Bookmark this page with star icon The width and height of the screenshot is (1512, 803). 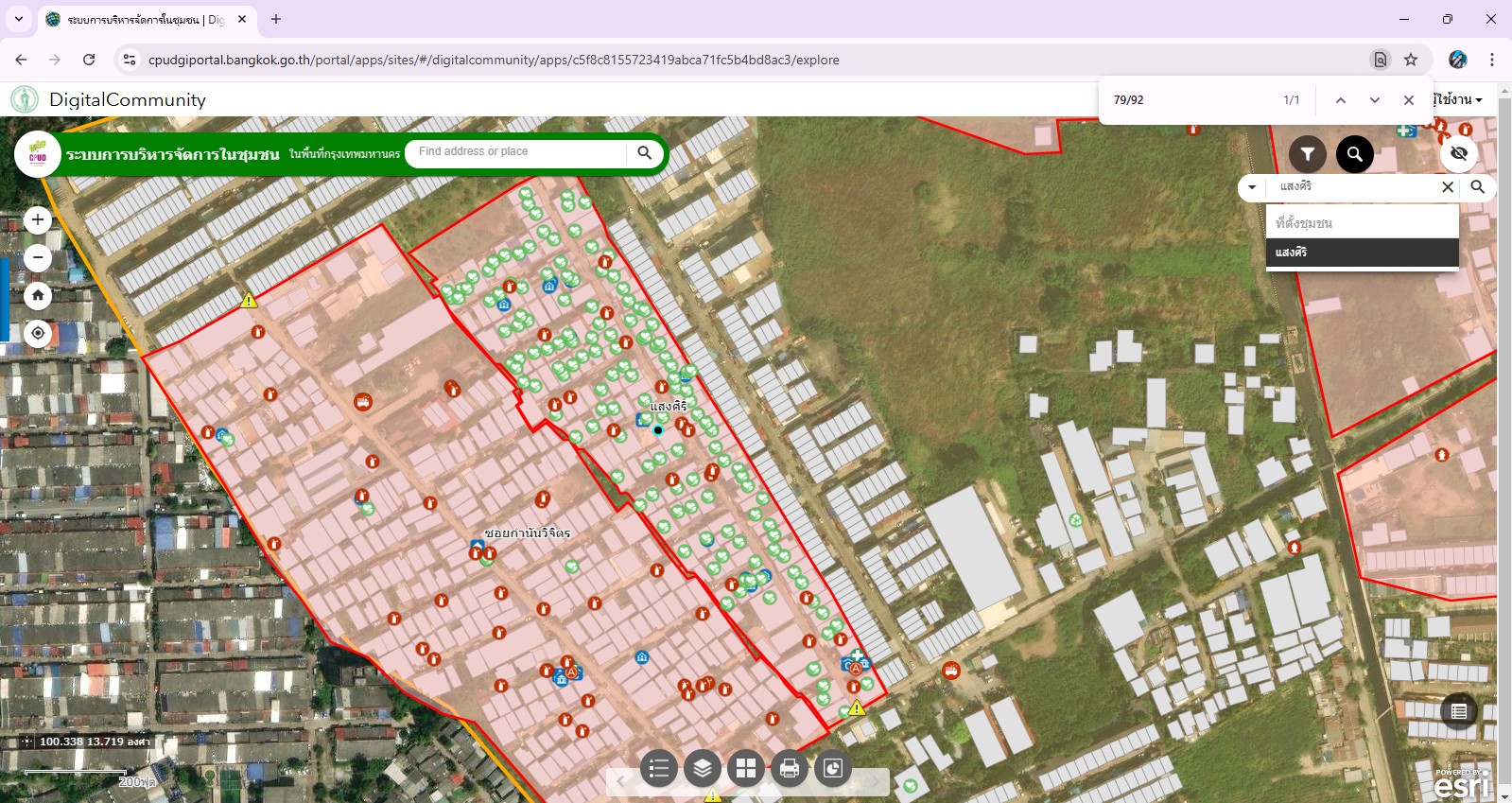(1411, 60)
